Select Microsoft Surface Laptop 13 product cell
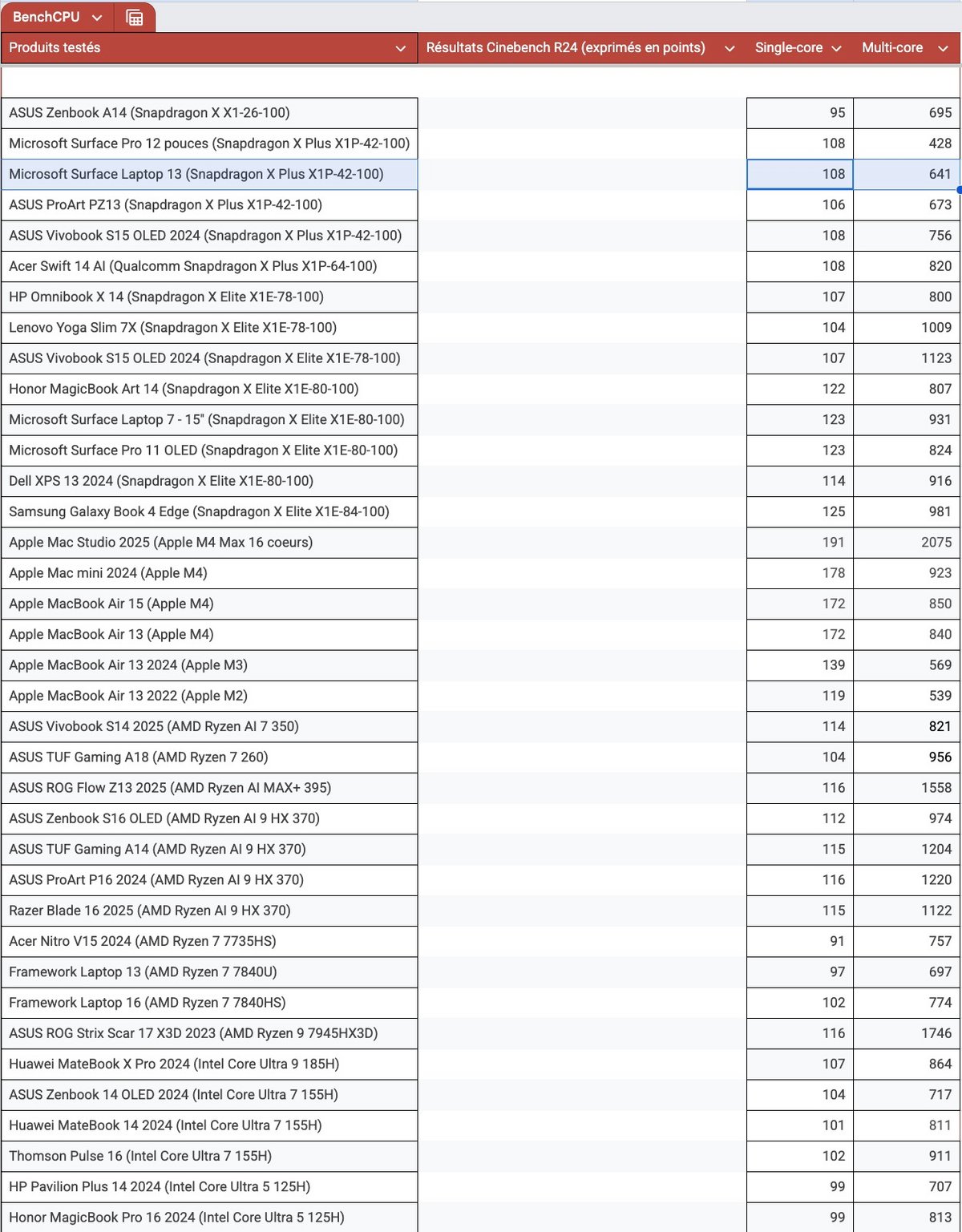 pyautogui.click(x=209, y=174)
